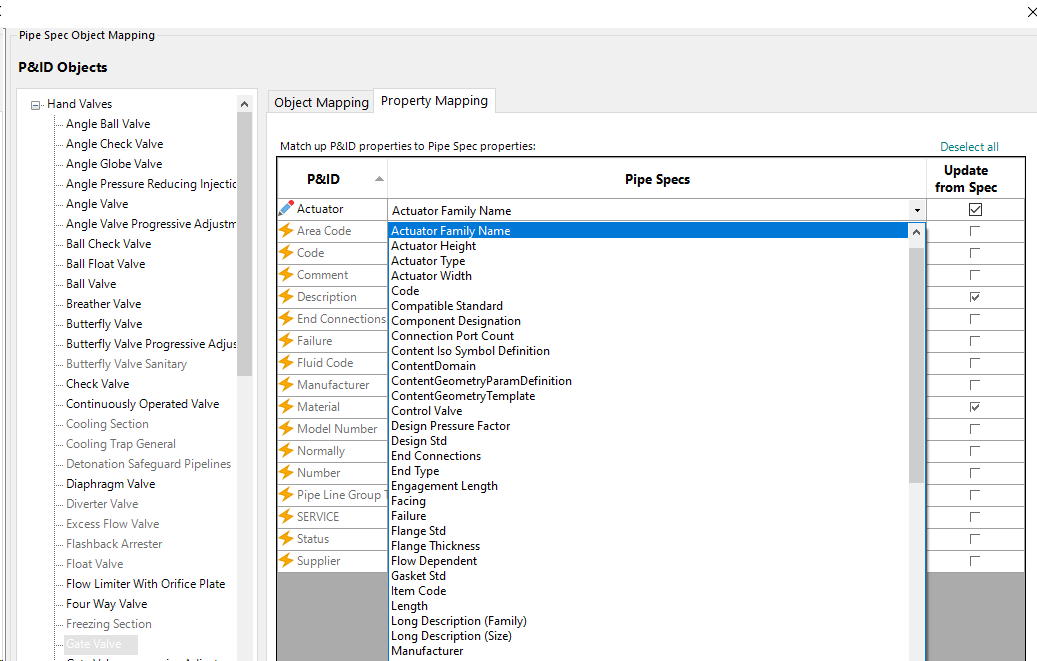Click the lightning icon next to Area Code
Screen dimensions: 1037x661
point(286,230)
